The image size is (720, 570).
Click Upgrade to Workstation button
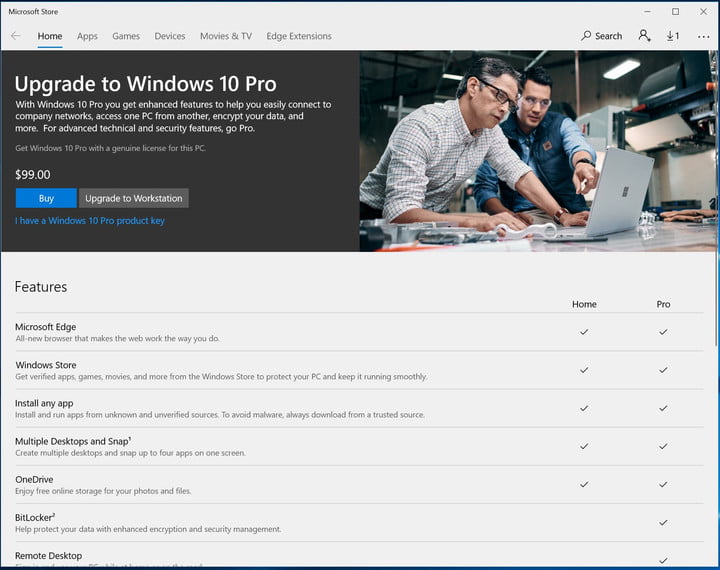click(x=134, y=198)
